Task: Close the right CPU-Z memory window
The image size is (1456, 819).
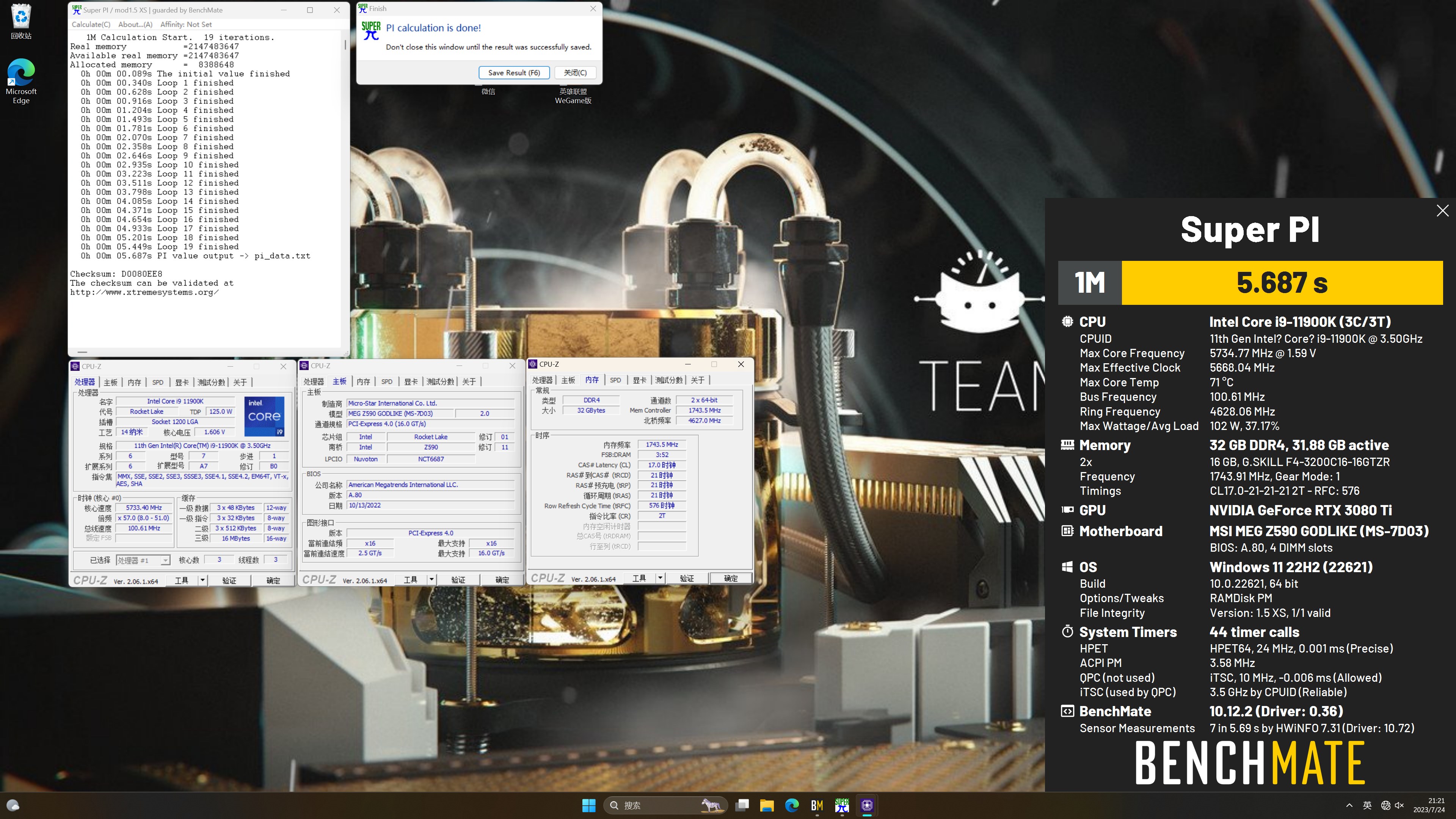Action: point(741,364)
